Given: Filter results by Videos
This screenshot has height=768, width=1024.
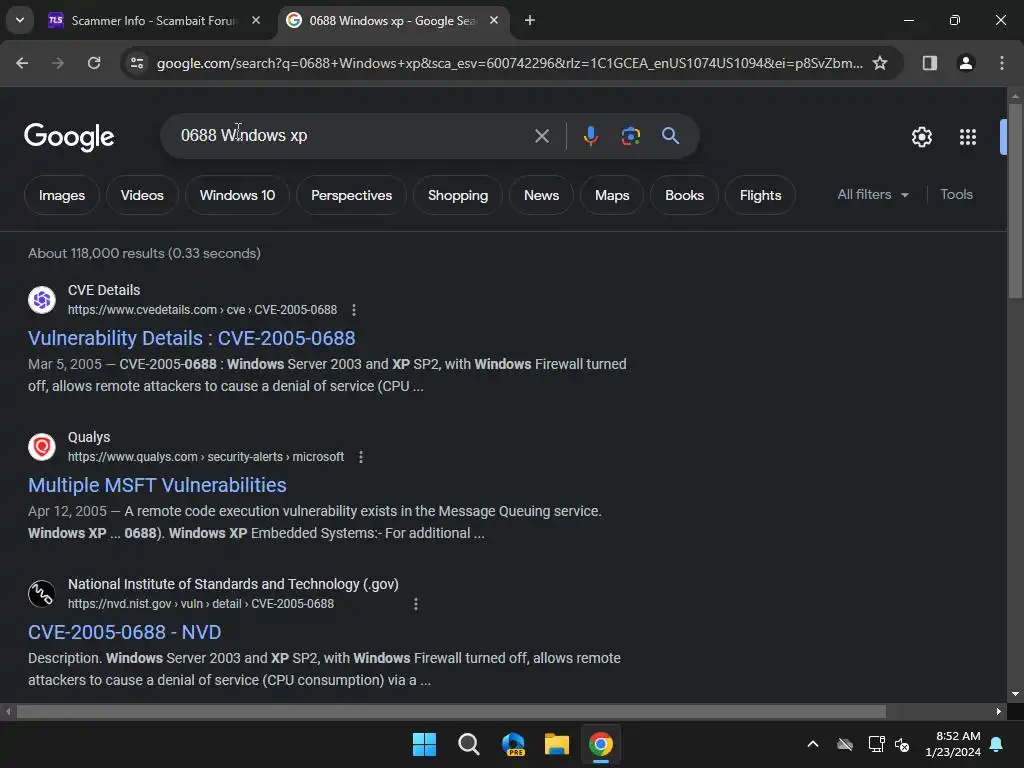Looking at the screenshot, I should click(142, 195).
